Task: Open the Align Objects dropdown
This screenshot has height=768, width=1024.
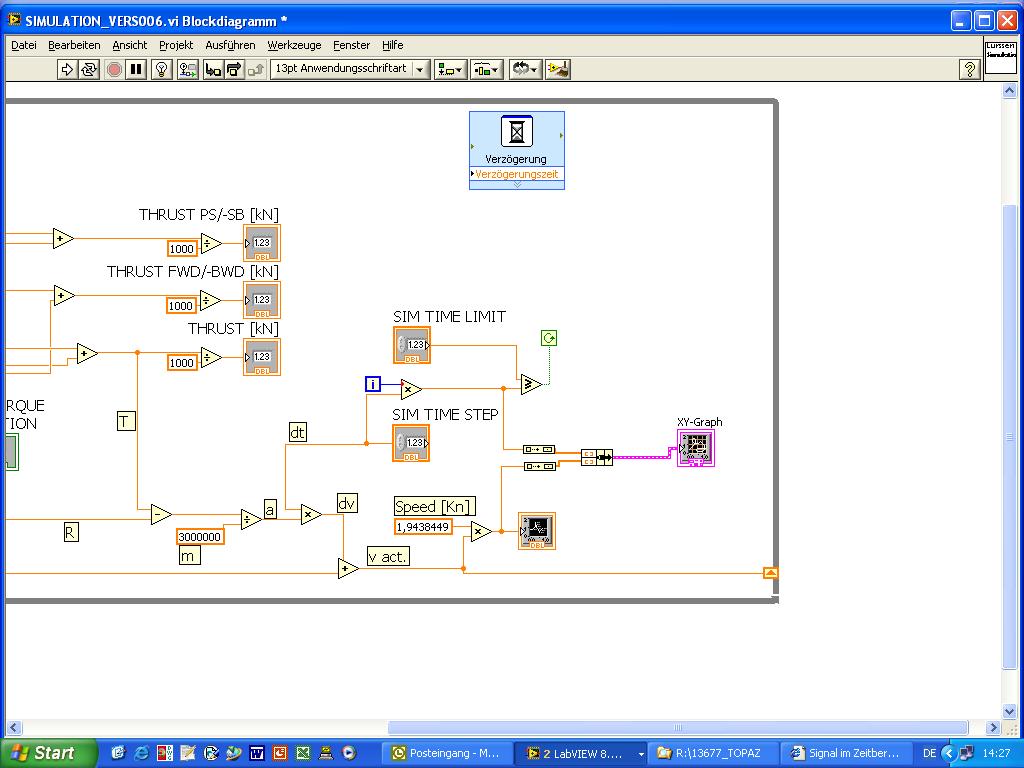Action: pyautogui.click(x=450, y=69)
